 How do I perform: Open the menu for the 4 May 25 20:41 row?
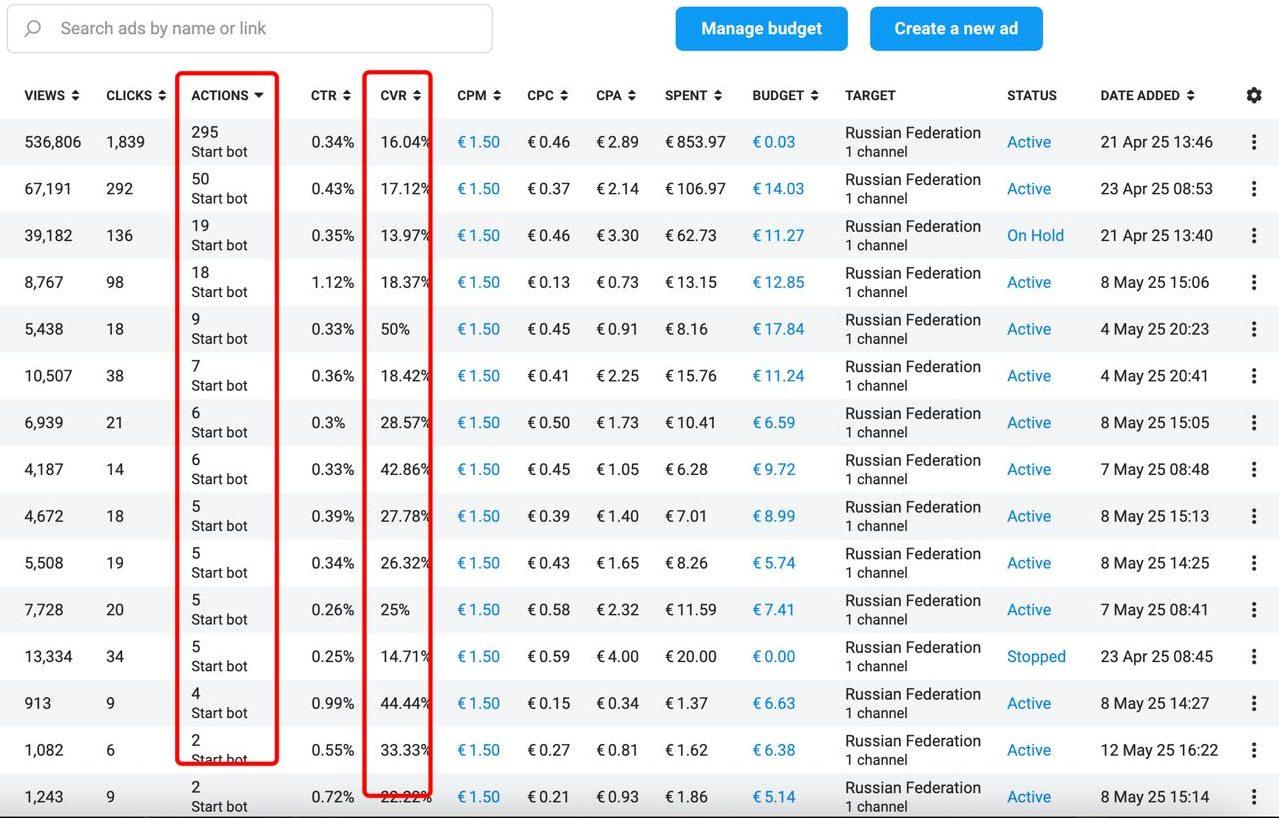coord(1254,376)
